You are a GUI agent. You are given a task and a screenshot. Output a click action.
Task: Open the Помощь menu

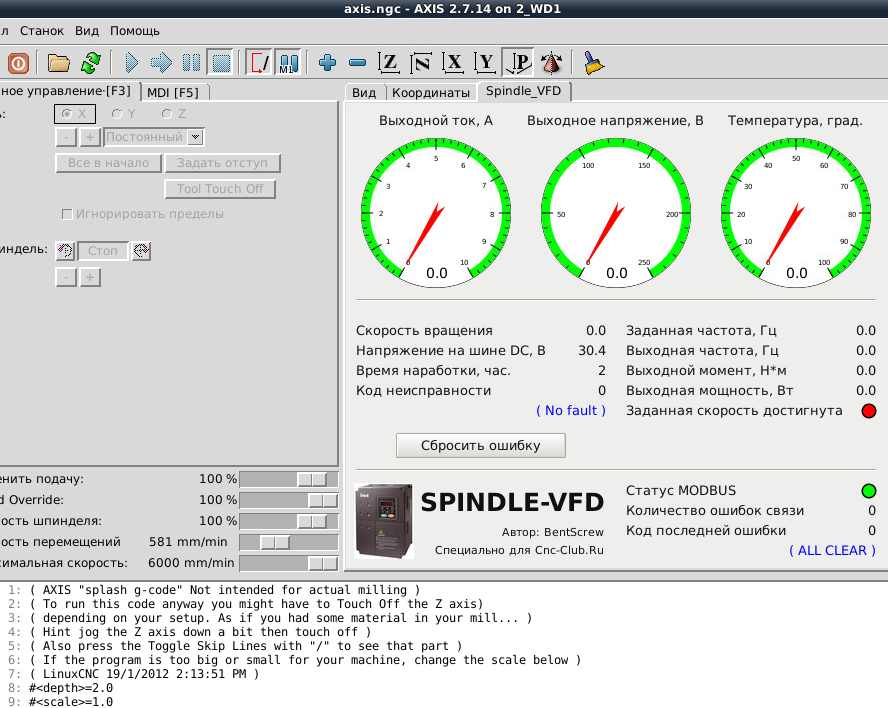click(x=135, y=31)
